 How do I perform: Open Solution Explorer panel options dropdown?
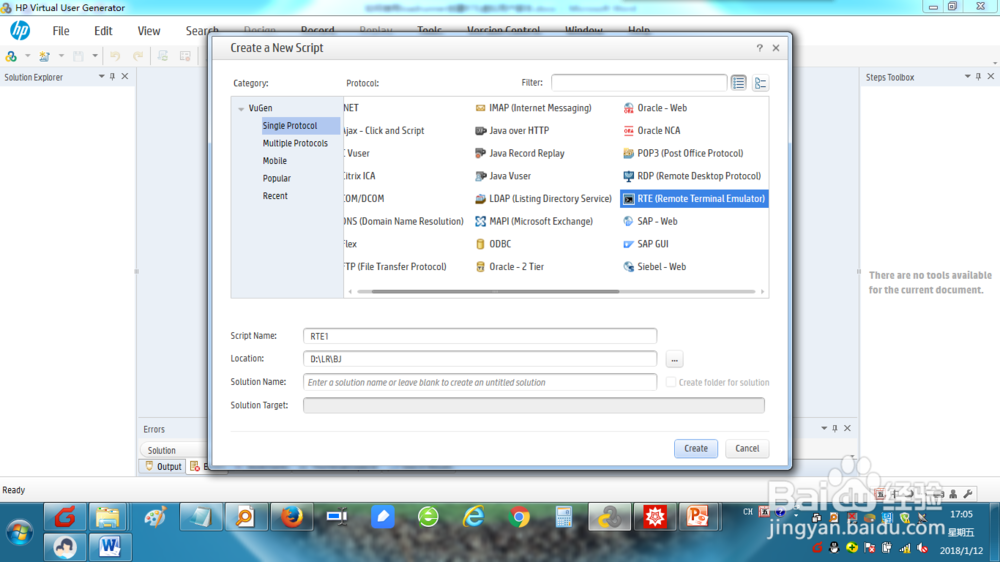click(x=101, y=77)
